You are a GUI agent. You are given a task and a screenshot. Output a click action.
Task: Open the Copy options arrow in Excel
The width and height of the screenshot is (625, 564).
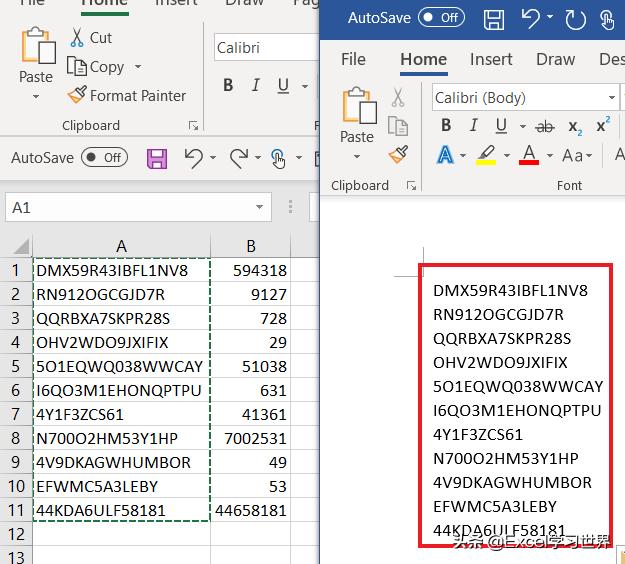coord(138,66)
